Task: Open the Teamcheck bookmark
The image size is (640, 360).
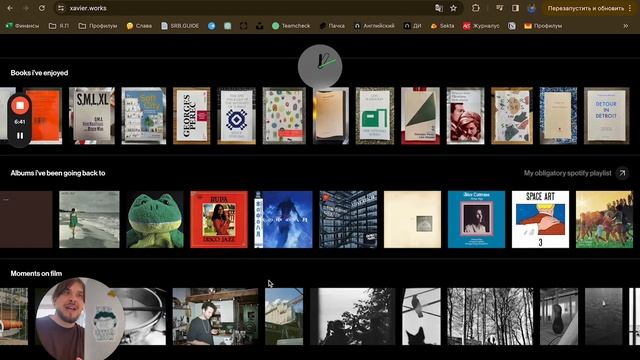Action: (291, 26)
